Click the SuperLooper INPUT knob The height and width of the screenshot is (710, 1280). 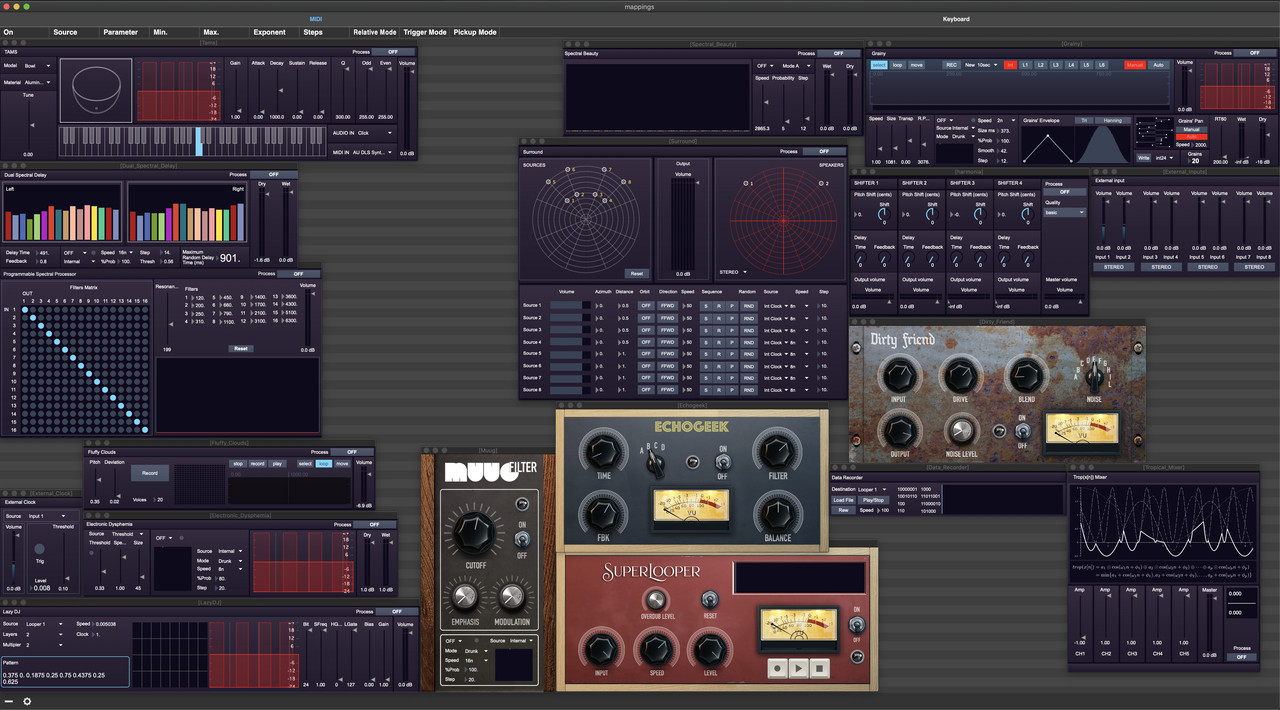600,650
